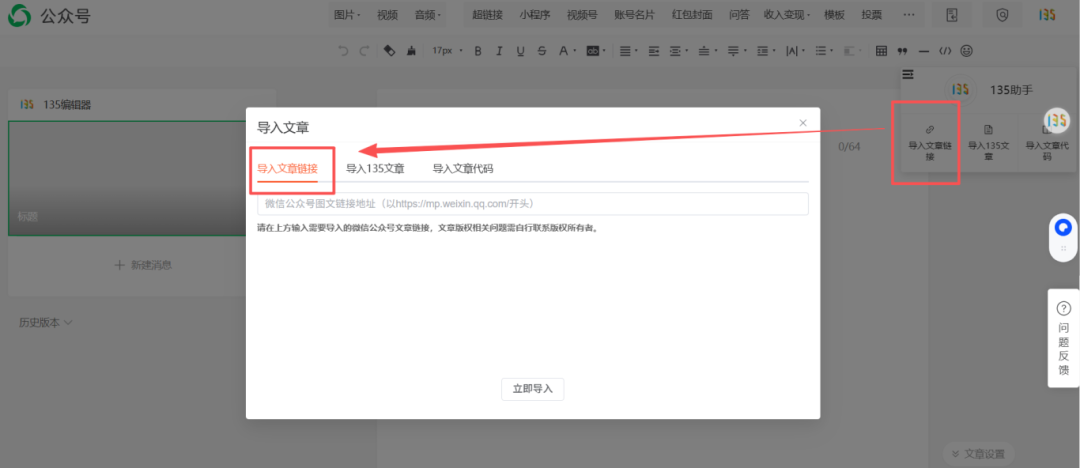Switch to the 导入135文章 tab
The width and height of the screenshot is (1080, 468).
tap(375, 169)
